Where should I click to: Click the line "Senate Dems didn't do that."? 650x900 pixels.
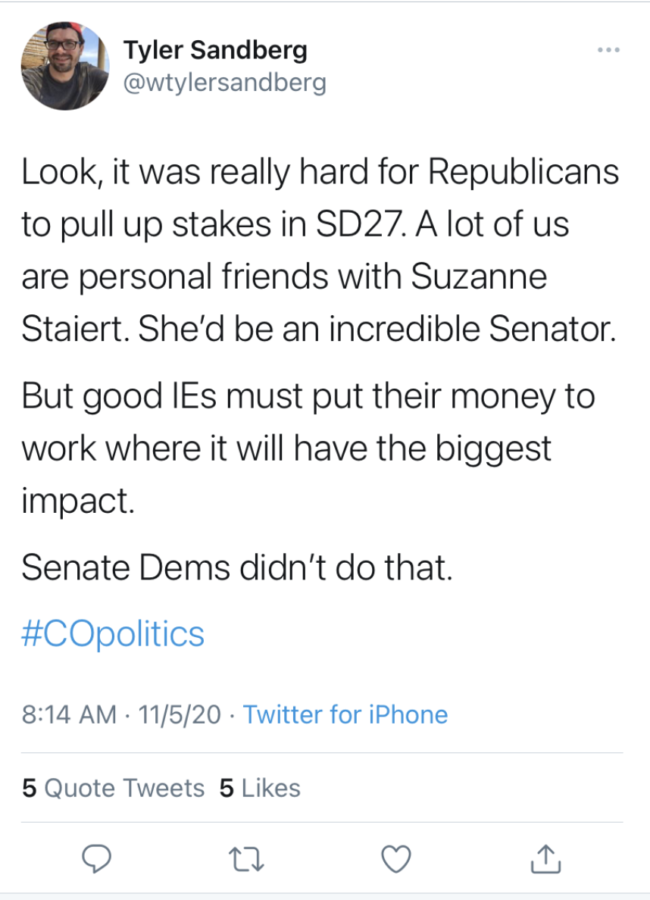[238, 567]
